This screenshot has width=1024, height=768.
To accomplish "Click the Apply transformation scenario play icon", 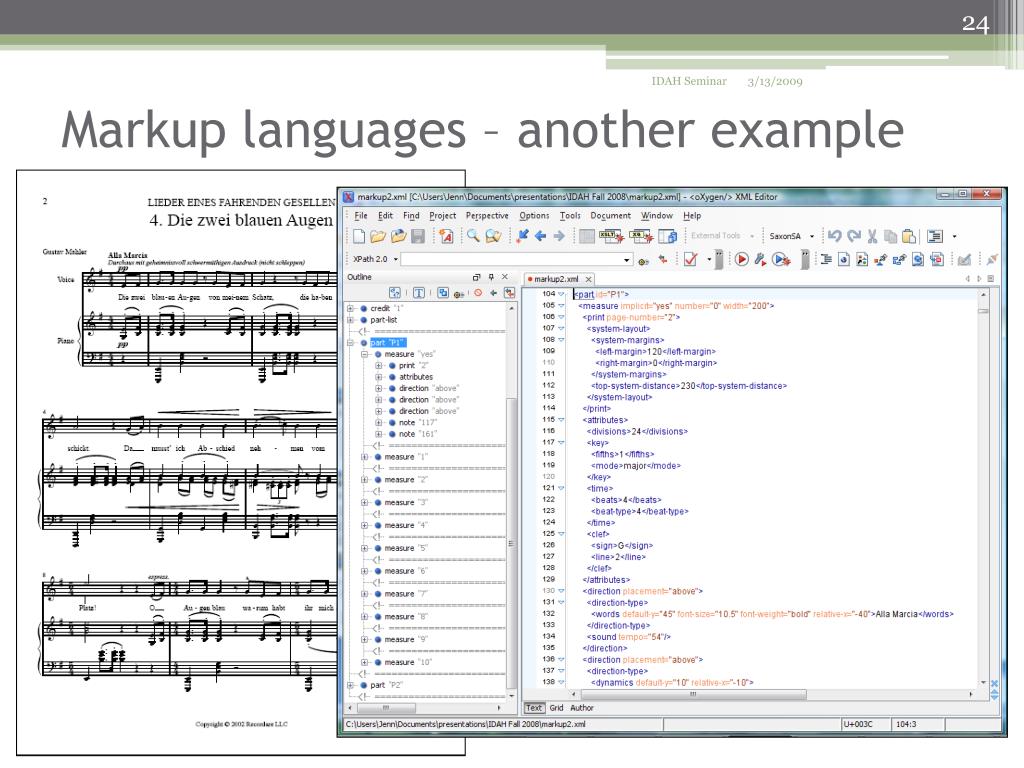I will coord(742,259).
